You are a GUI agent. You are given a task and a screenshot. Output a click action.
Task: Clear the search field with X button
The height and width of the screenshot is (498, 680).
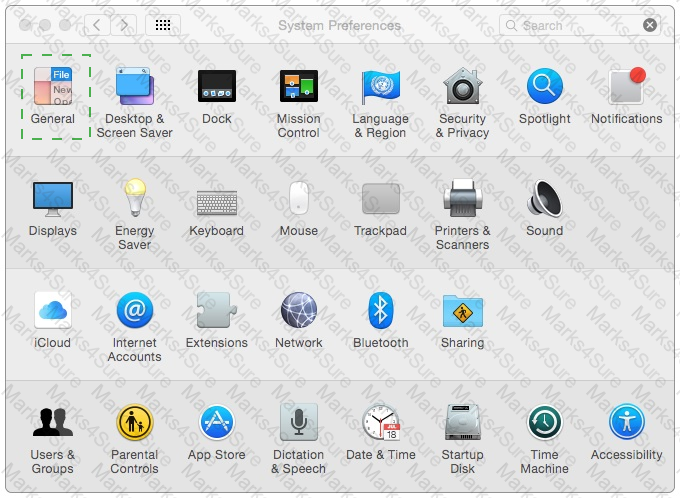(x=650, y=25)
